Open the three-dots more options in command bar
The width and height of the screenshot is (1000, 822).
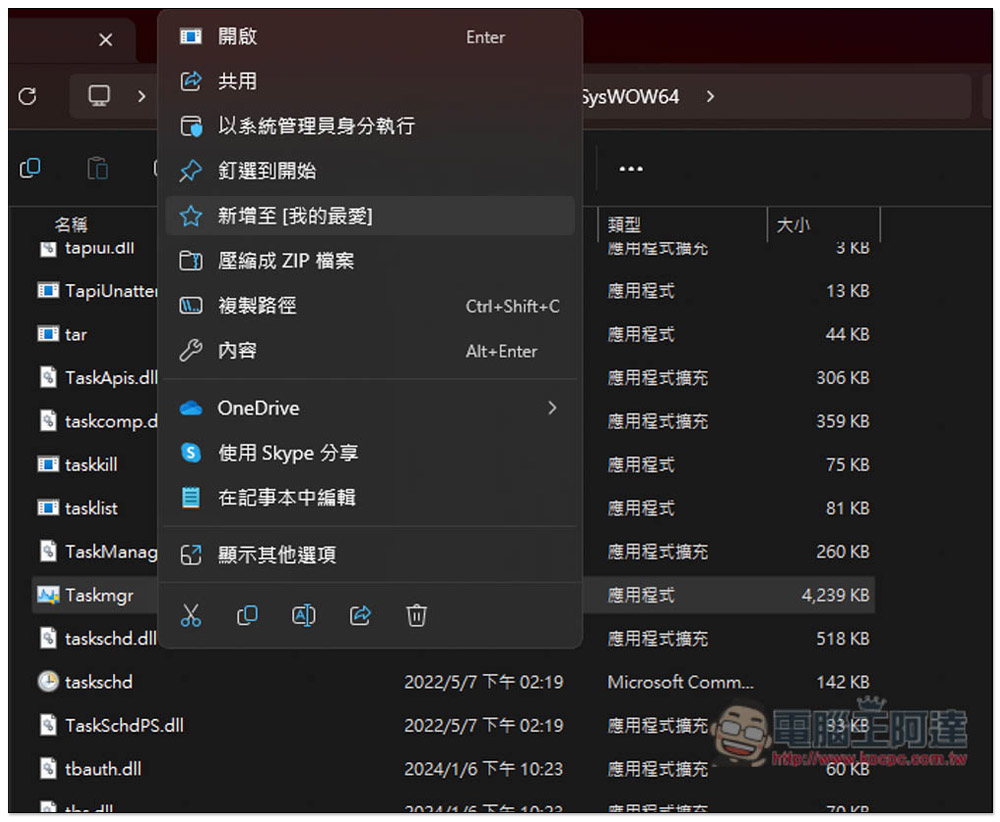point(631,168)
